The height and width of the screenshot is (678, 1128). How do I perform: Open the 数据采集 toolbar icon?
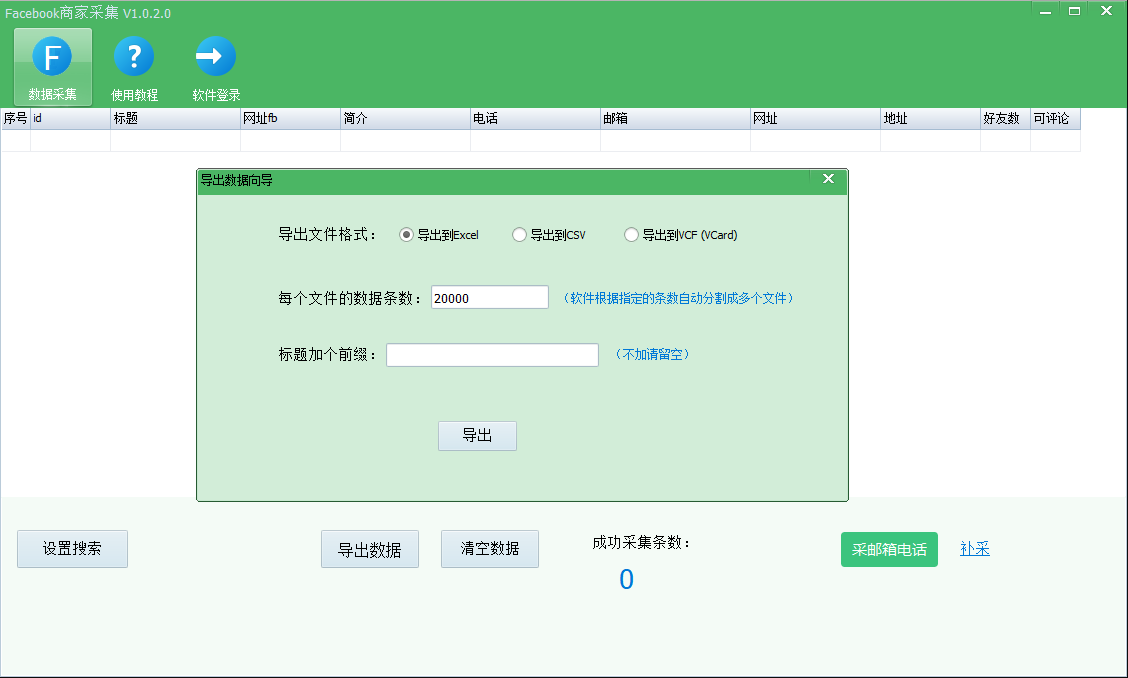[53, 67]
